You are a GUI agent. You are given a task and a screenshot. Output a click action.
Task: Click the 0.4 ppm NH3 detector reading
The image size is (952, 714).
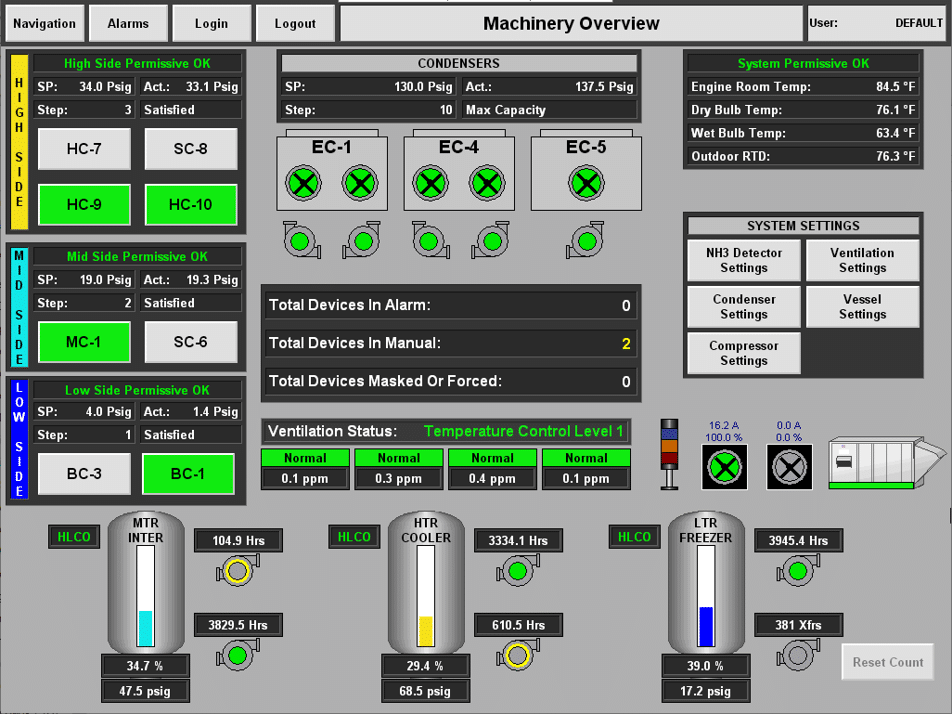492,478
